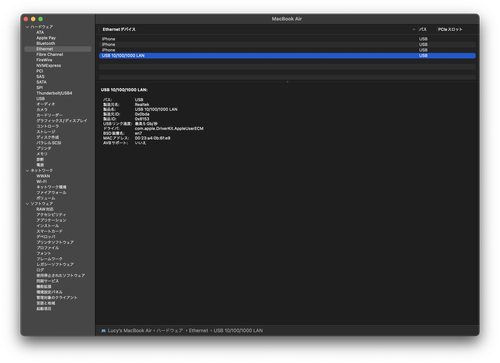Collapse the ソフトウェア section chevron
Image resolution: width=500 pixels, height=363 pixels.
(27, 204)
